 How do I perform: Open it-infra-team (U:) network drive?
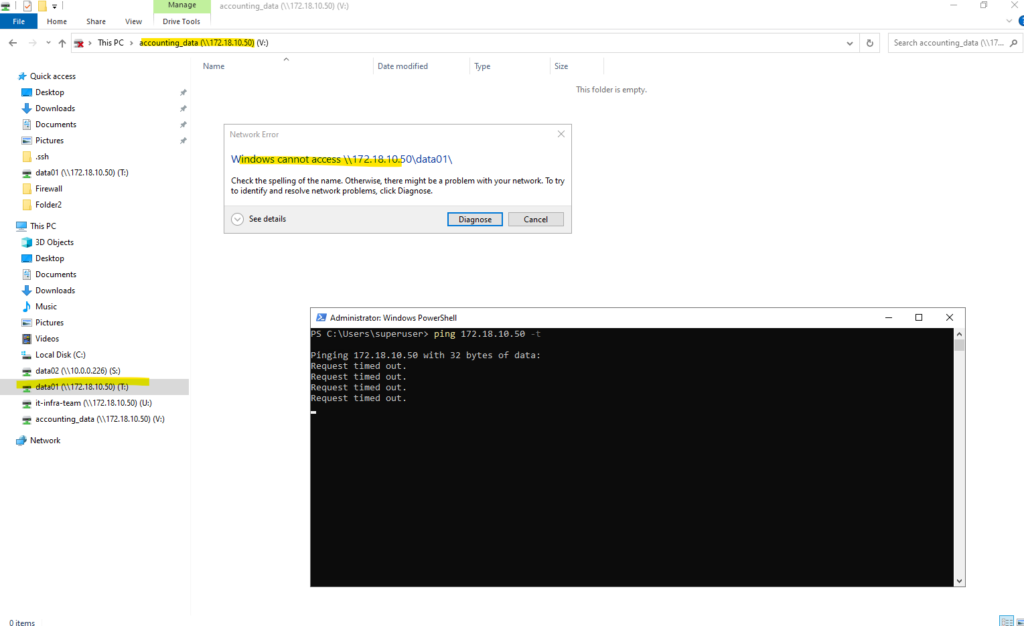pyautogui.click(x=93, y=403)
